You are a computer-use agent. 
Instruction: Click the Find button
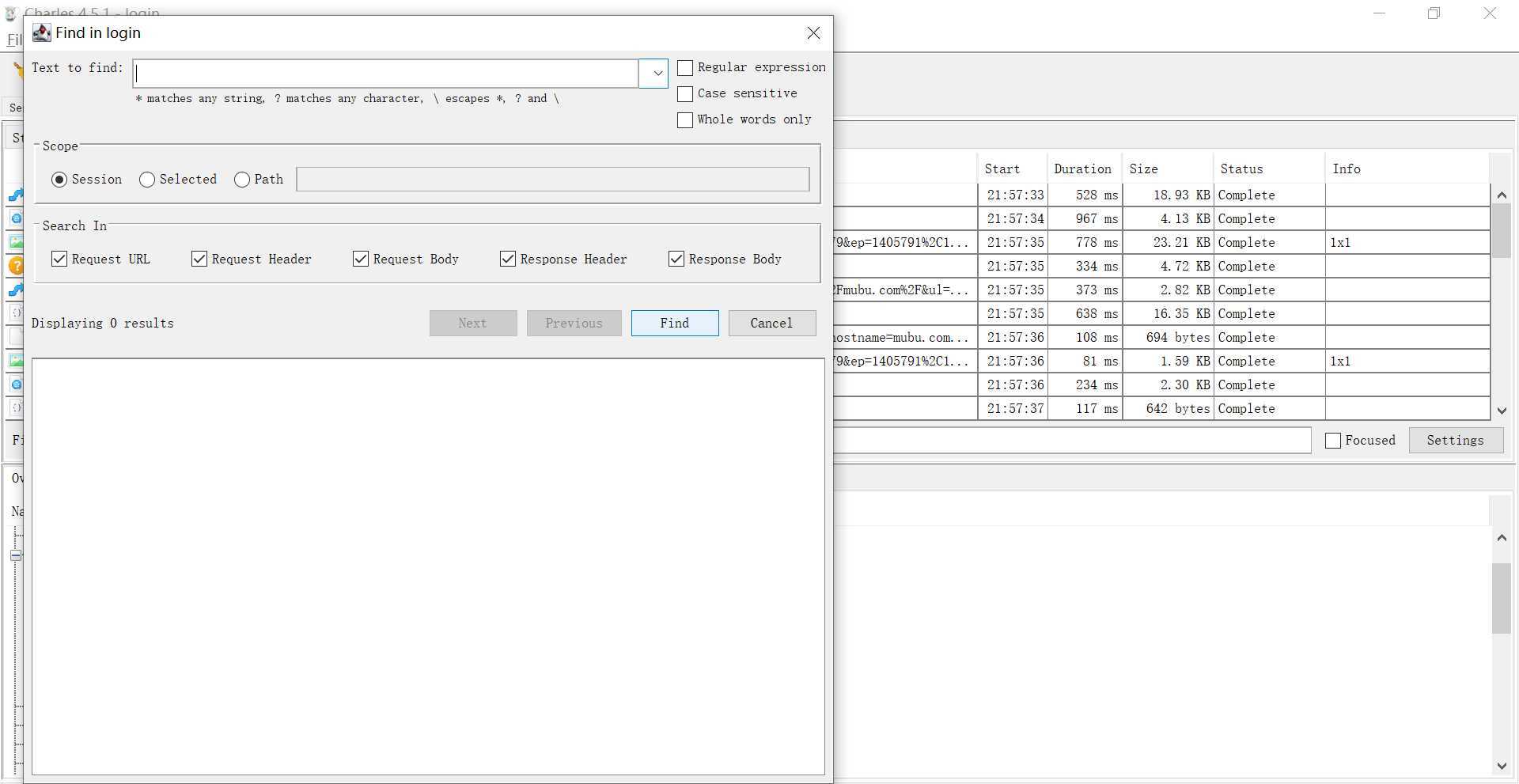(x=675, y=323)
